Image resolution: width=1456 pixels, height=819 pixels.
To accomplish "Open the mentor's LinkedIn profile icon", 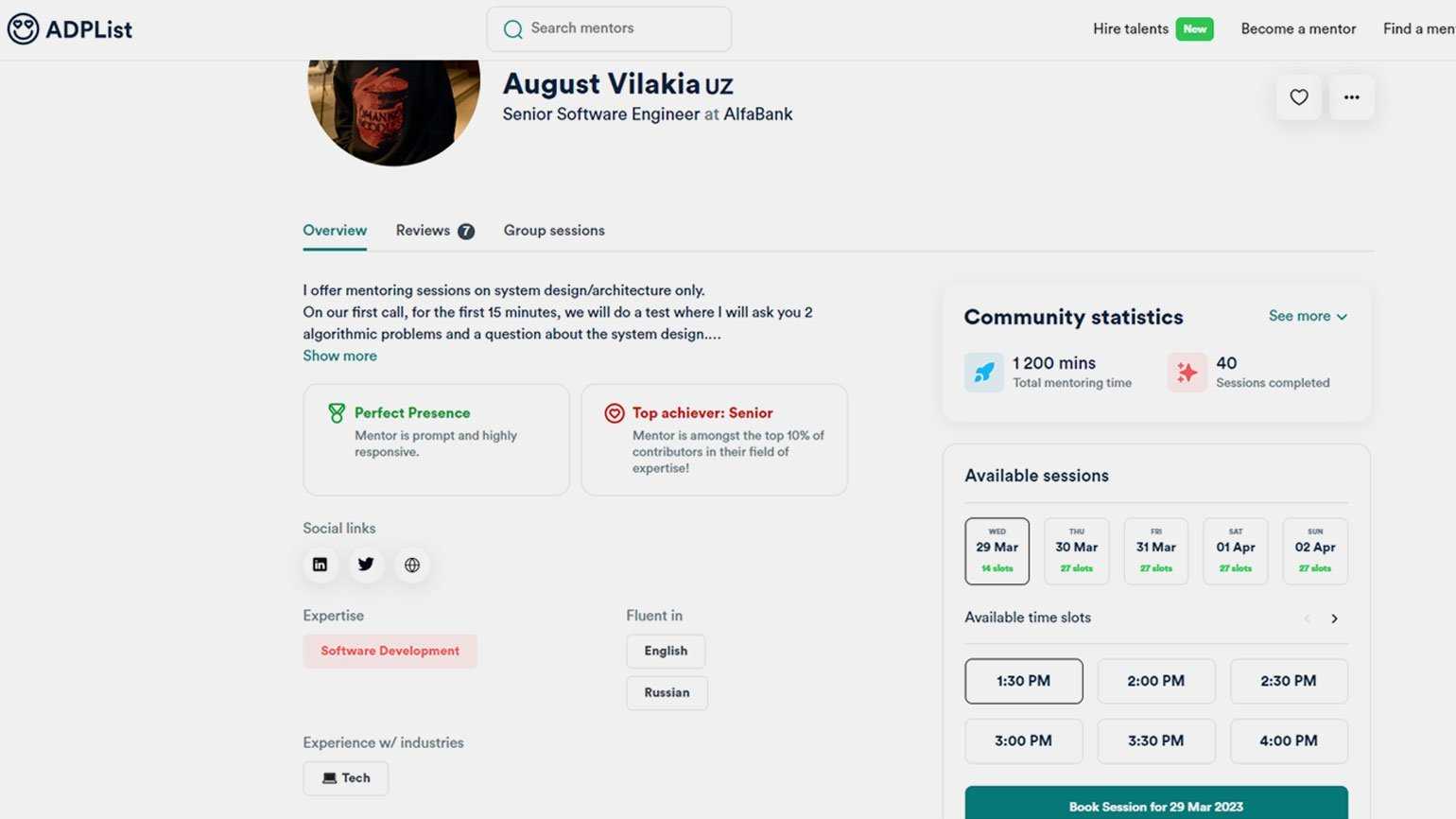I will [321, 565].
